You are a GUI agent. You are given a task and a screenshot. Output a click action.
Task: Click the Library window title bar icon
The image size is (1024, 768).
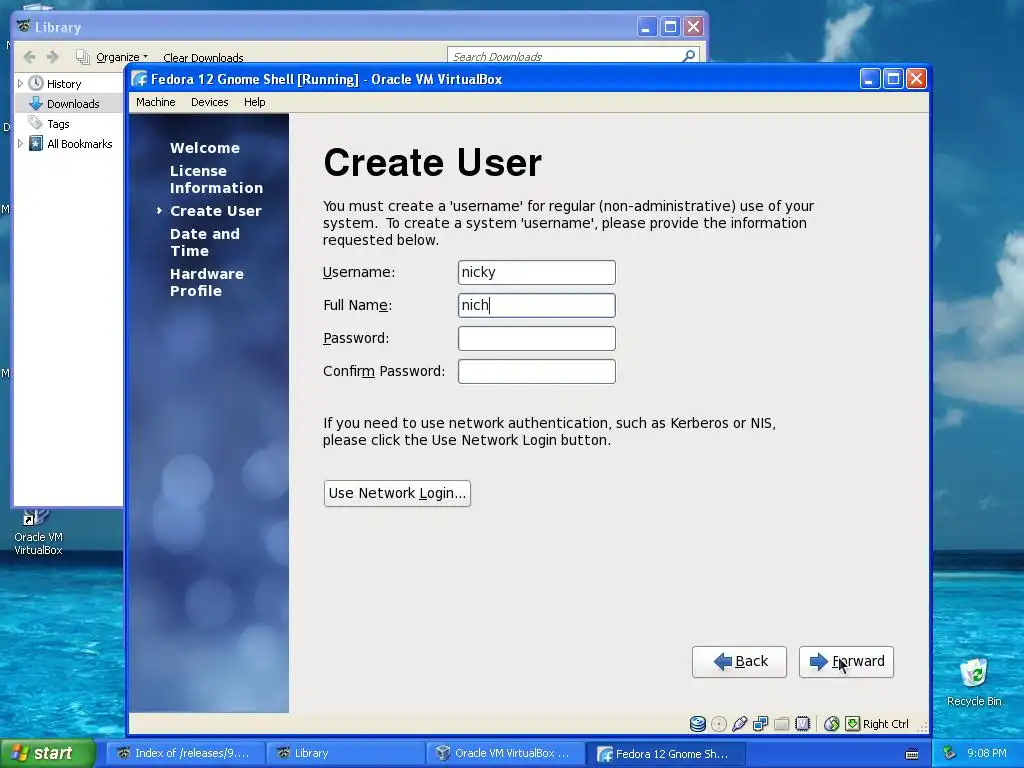click(x=24, y=27)
